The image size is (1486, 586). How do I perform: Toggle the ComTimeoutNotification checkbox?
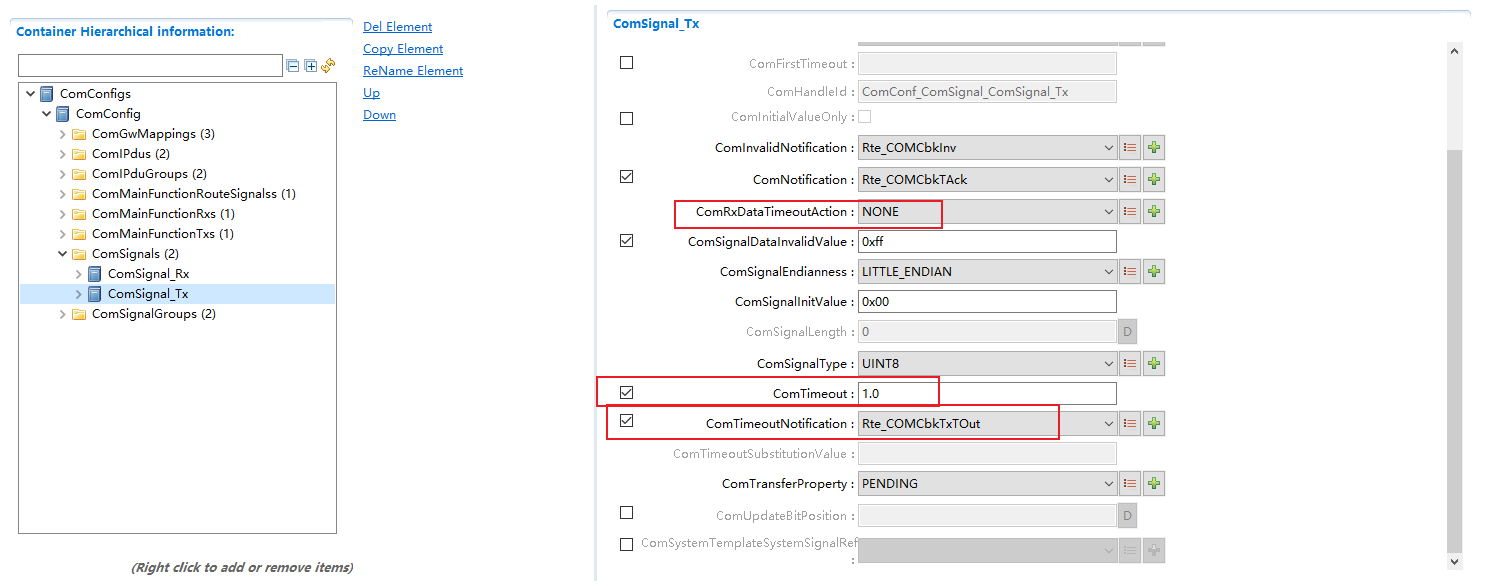[627, 421]
